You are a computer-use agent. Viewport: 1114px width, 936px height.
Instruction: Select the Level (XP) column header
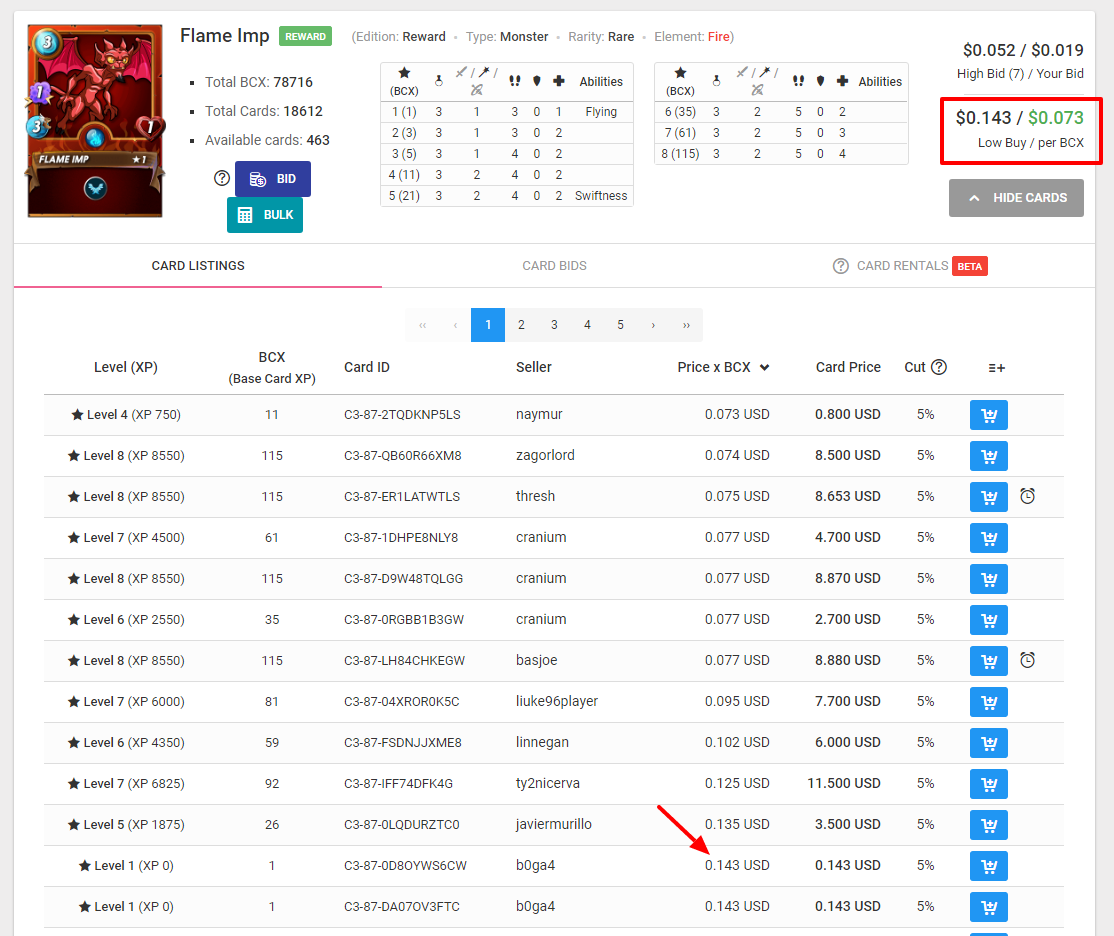[126, 367]
